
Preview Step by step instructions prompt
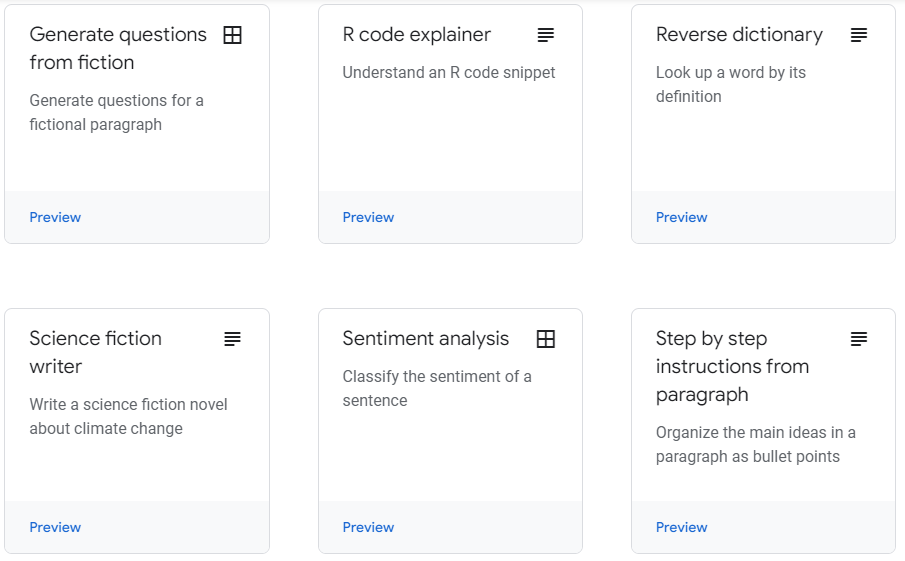[x=682, y=528]
